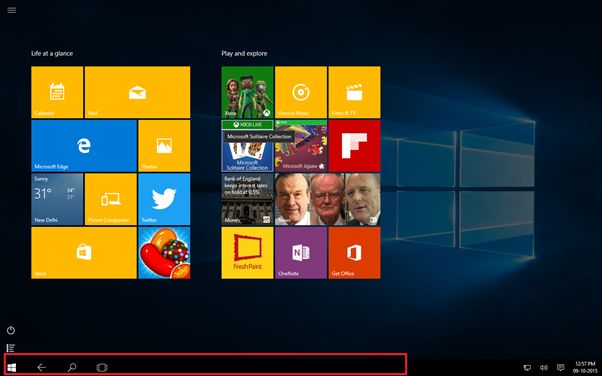This screenshot has height=376, width=602.
Task: Click the Windows Start button
Action: (12, 368)
